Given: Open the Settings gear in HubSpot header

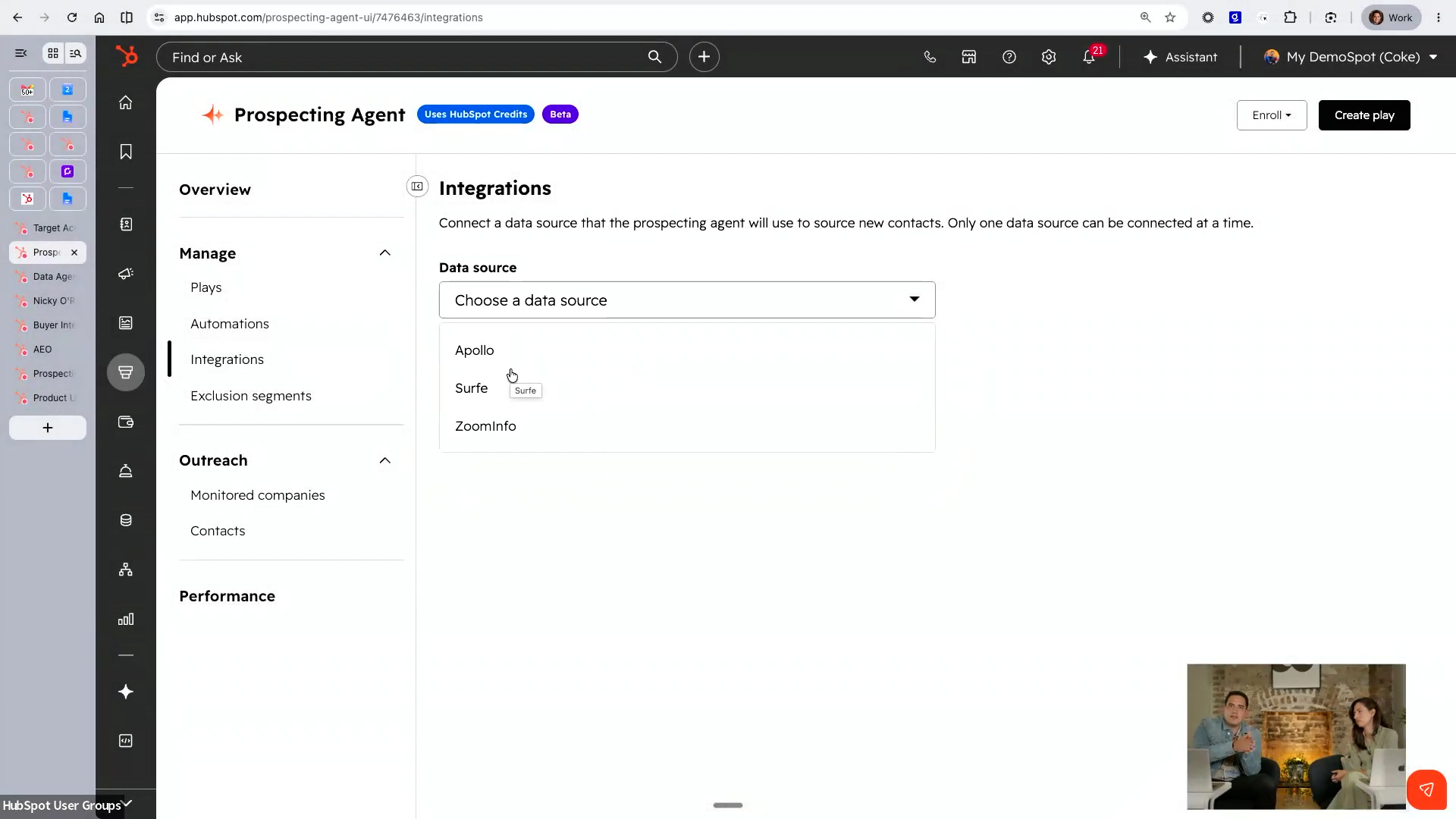Looking at the screenshot, I should pos(1049,57).
